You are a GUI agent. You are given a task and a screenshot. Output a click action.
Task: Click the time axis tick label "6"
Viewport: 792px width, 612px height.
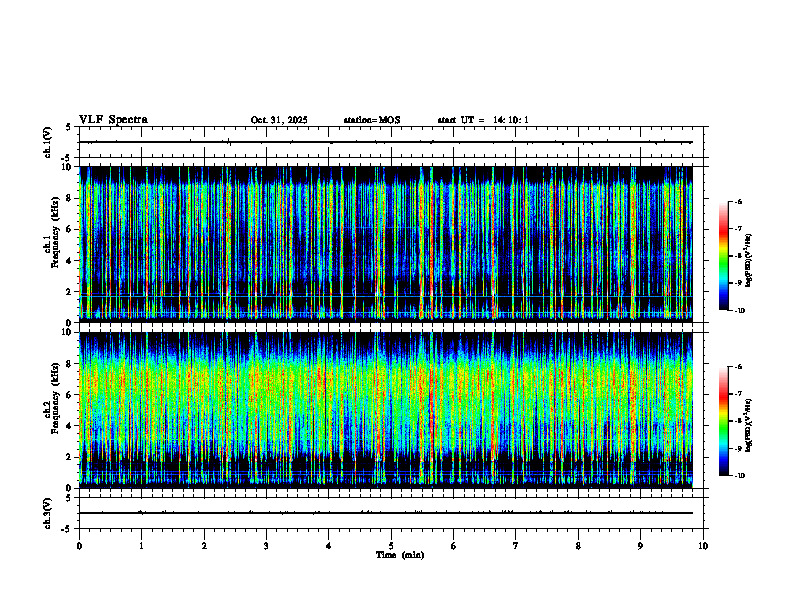(x=454, y=546)
